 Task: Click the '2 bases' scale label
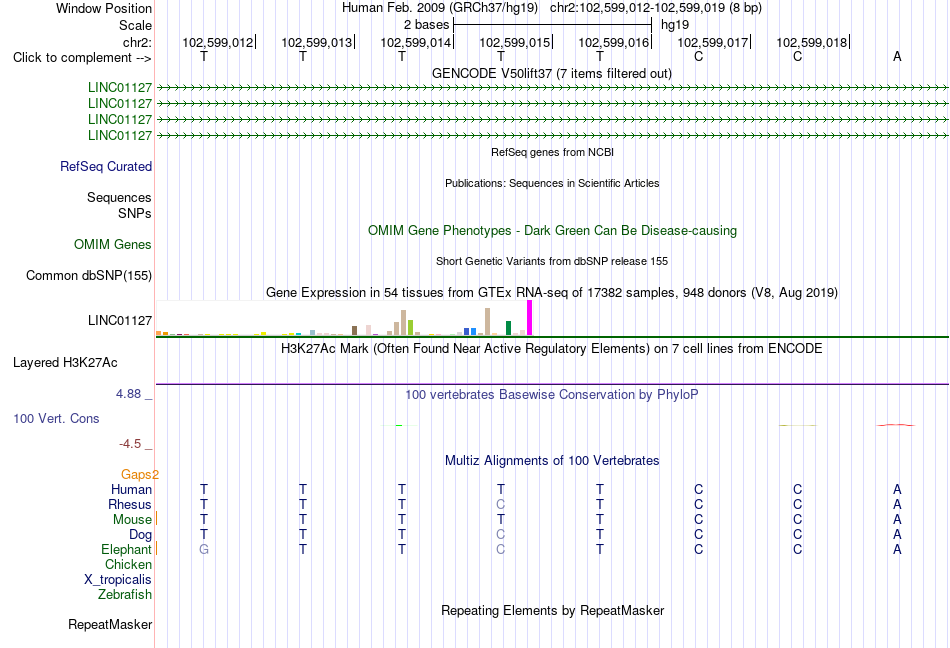click(x=427, y=25)
